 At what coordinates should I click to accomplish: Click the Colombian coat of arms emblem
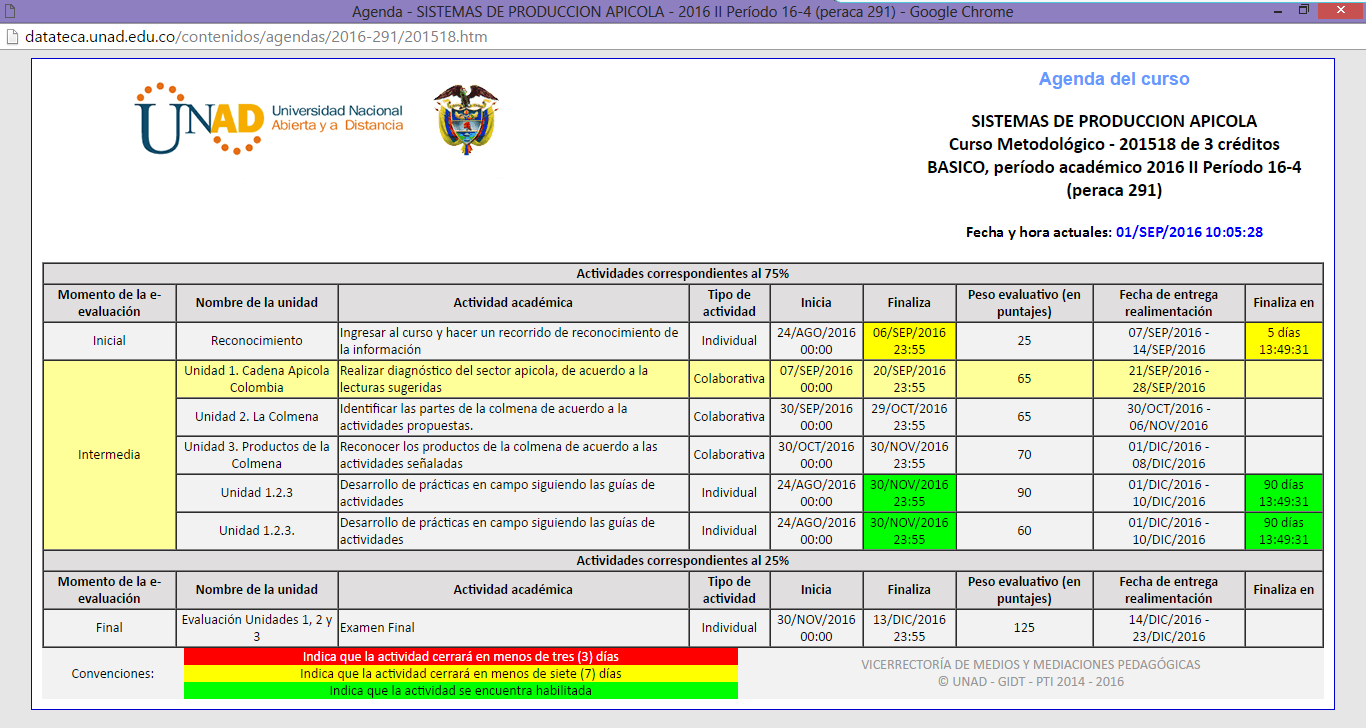tap(465, 118)
